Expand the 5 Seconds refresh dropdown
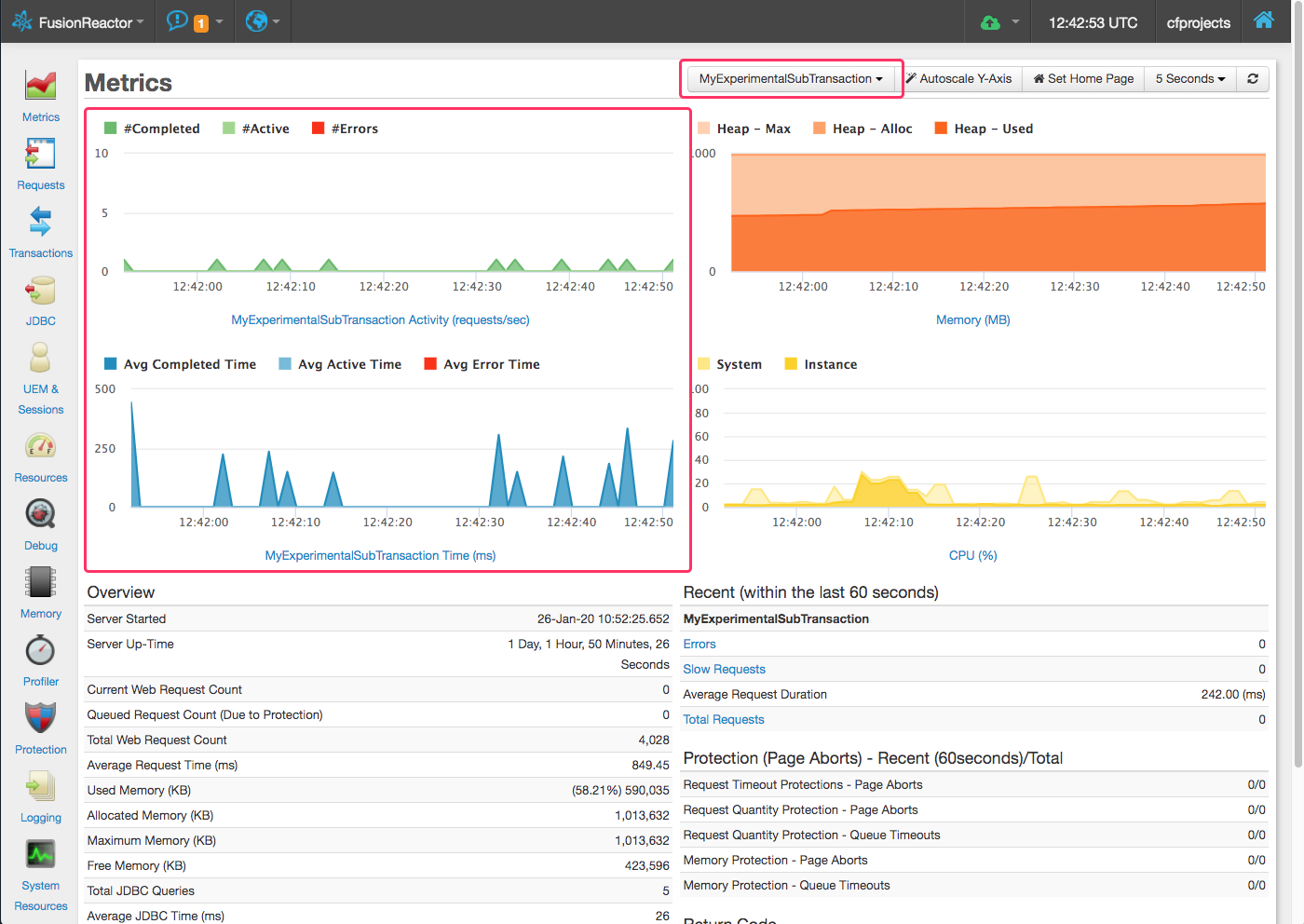 (x=1189, y=79)
